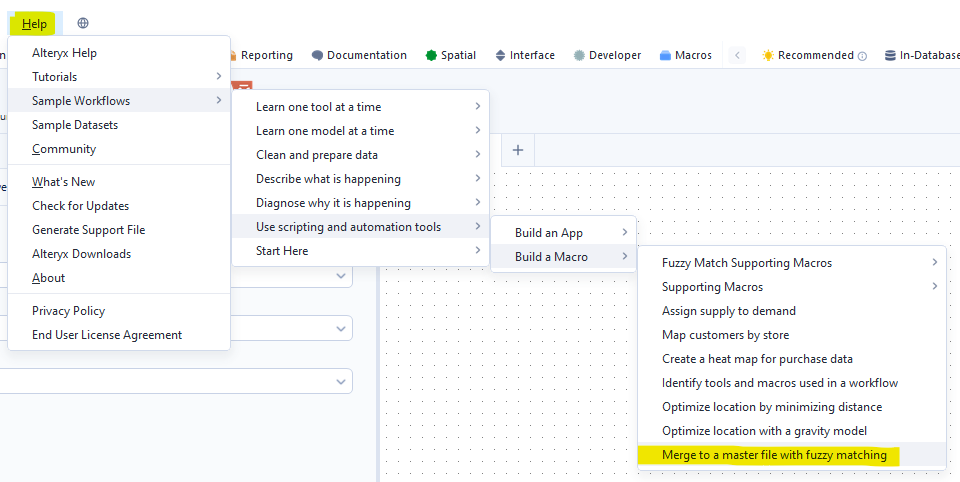Viewport: 960px width, 482px height.
Task: Select Optimize location with a gravity model
Action: click(x=764, y=431)
